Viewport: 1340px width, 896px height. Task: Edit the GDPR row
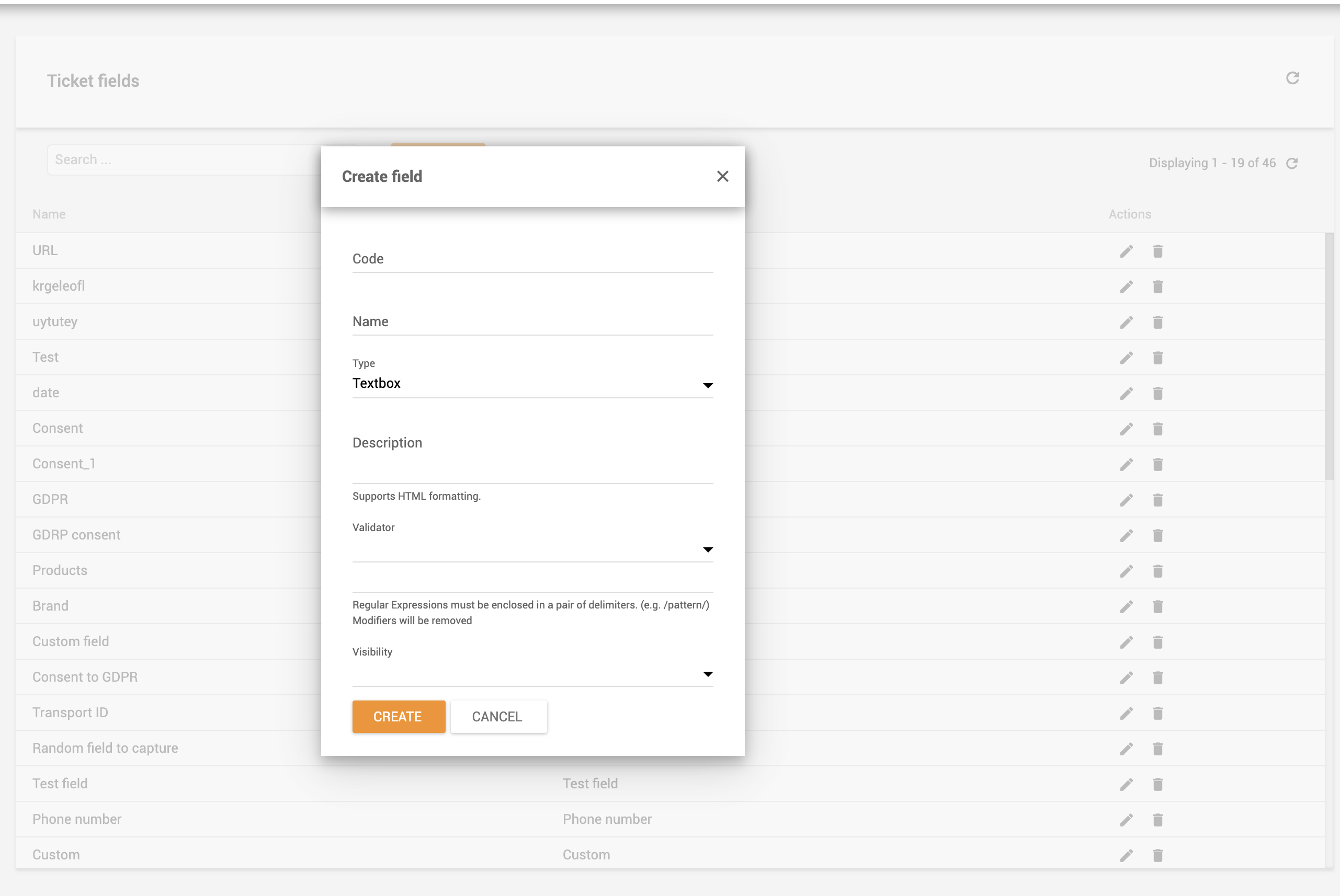(x=1126, y=500)
